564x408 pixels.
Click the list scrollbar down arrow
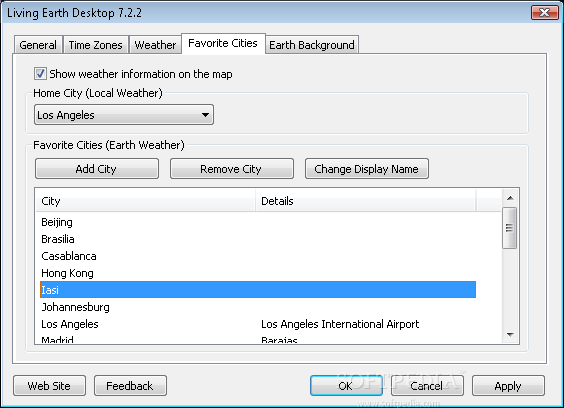point(510,335)
